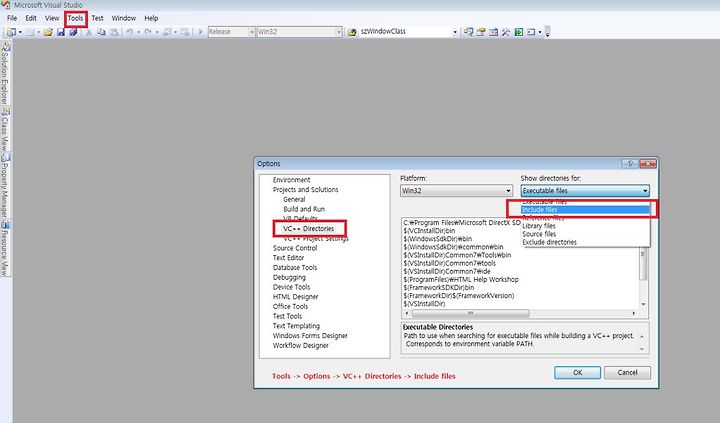Image resolution: width=720 pixels, height=423 pixels.
Task: Click OK in the Options dialog
Action: click(x=577, y=372)
